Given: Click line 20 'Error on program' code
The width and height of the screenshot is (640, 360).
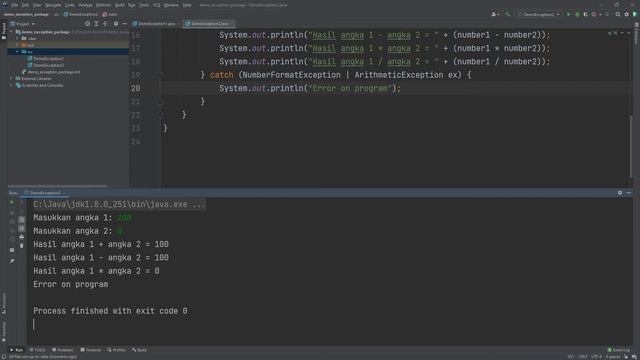Looking at the screenshot, I should tap(310, 88).
